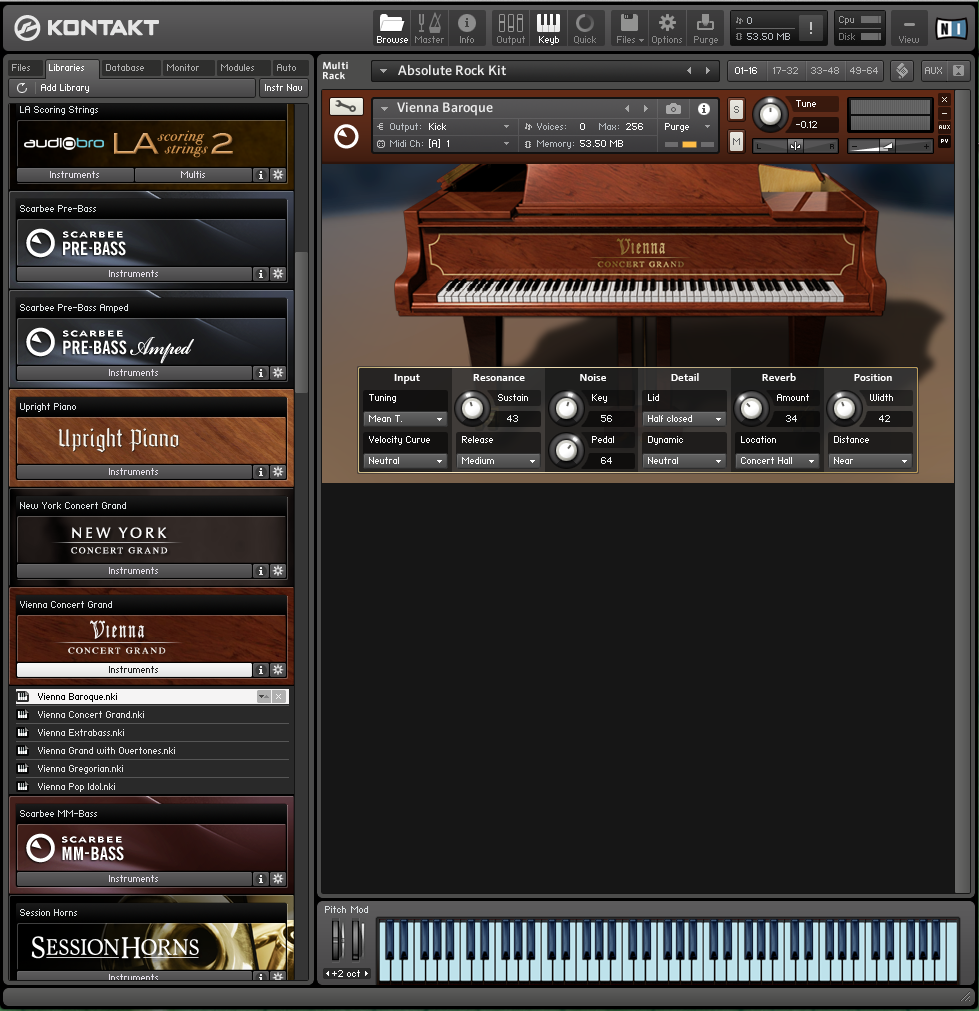This screenshot has height=1011, width=979.
Task: Toggle the on-screen Keyb keyboard
Action: 548,28
